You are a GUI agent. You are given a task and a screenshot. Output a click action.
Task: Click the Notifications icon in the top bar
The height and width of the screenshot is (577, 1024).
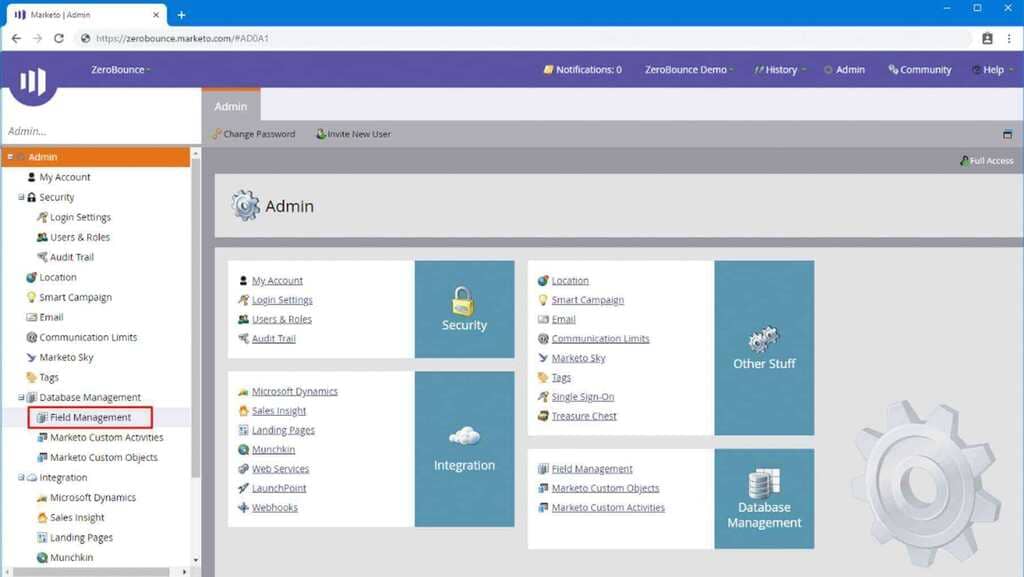coord(549,69)
